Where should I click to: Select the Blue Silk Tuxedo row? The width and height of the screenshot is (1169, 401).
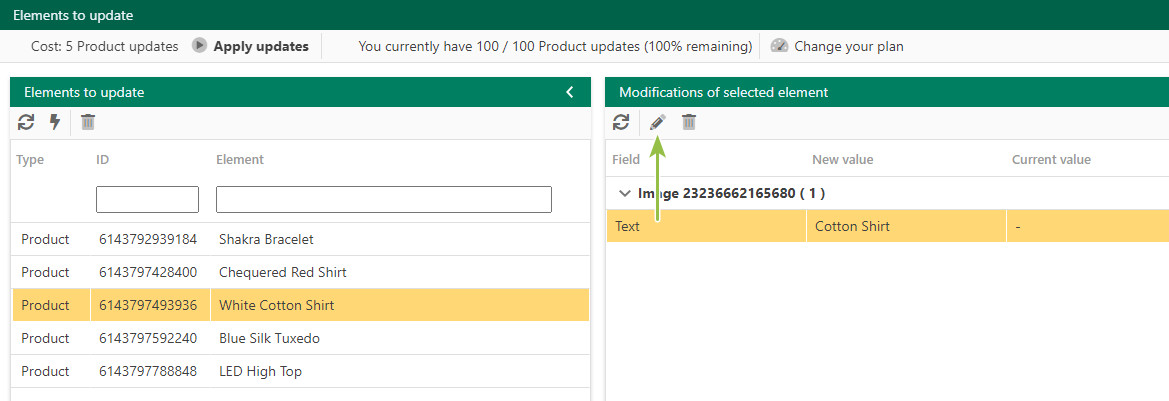(x=300, y=338)
